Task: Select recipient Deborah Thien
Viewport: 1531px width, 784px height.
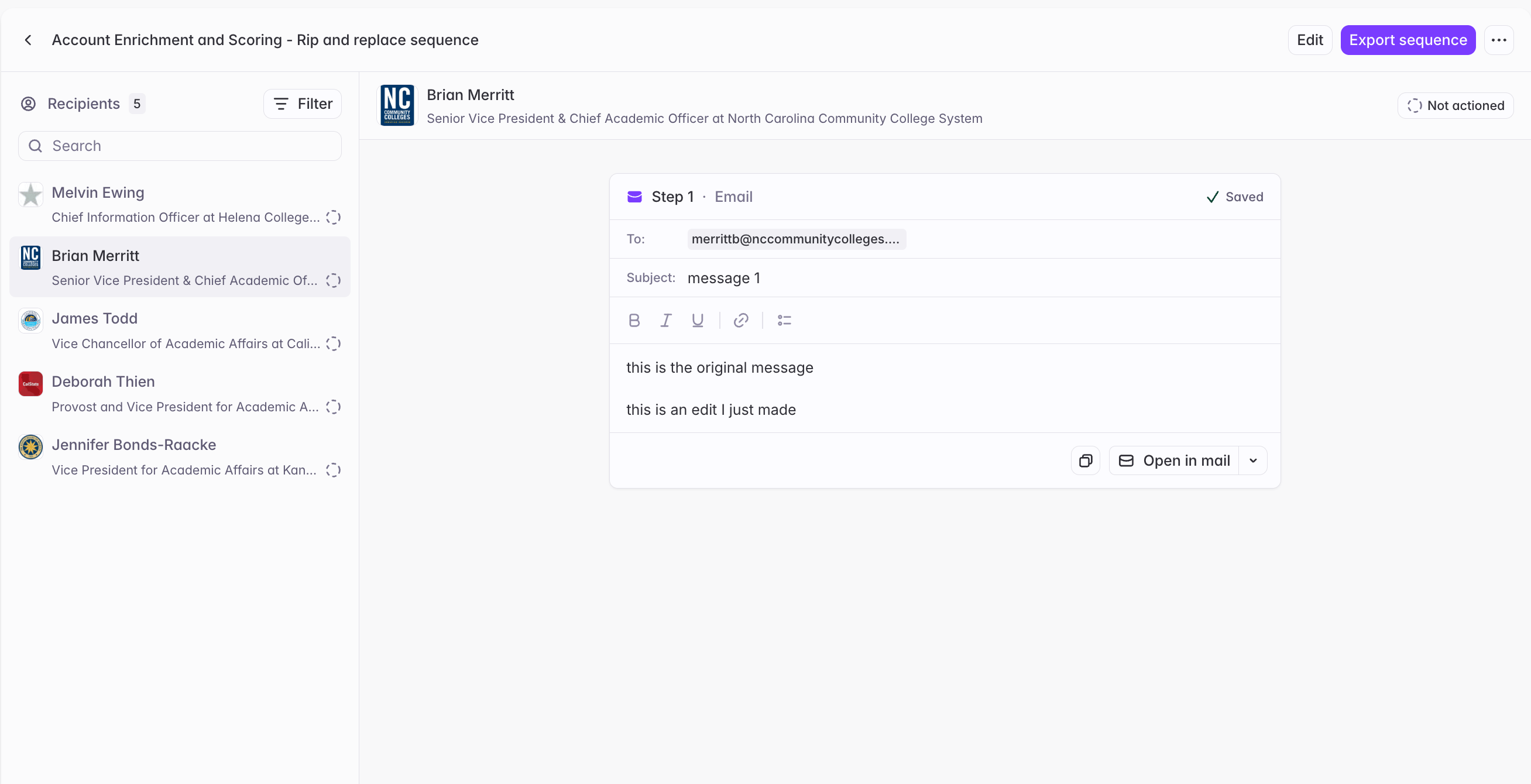Action: 180,393
